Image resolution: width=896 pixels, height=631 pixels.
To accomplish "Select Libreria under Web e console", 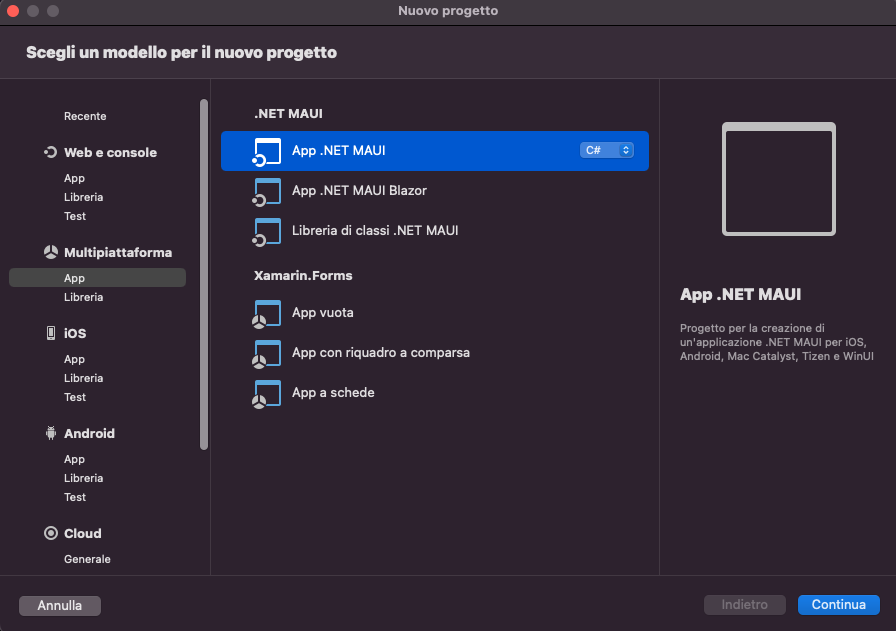I will [83, 197].
